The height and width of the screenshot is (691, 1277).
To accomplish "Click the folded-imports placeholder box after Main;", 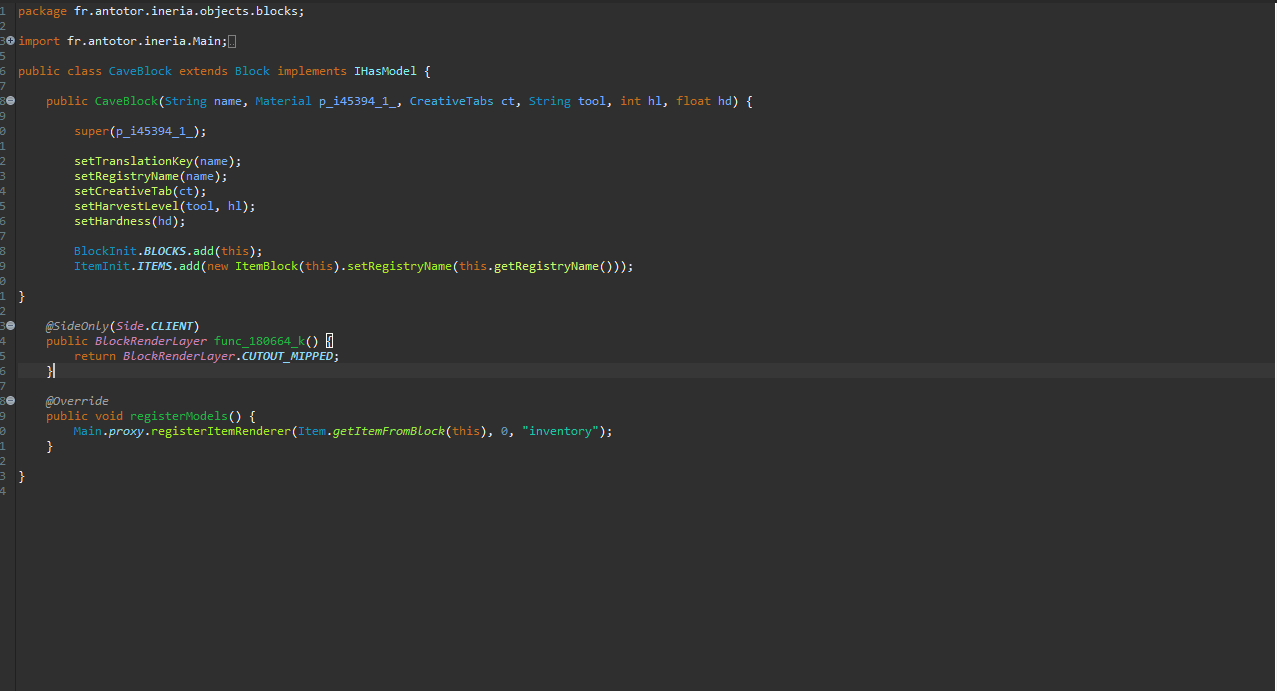I will (x=232, y=41).
